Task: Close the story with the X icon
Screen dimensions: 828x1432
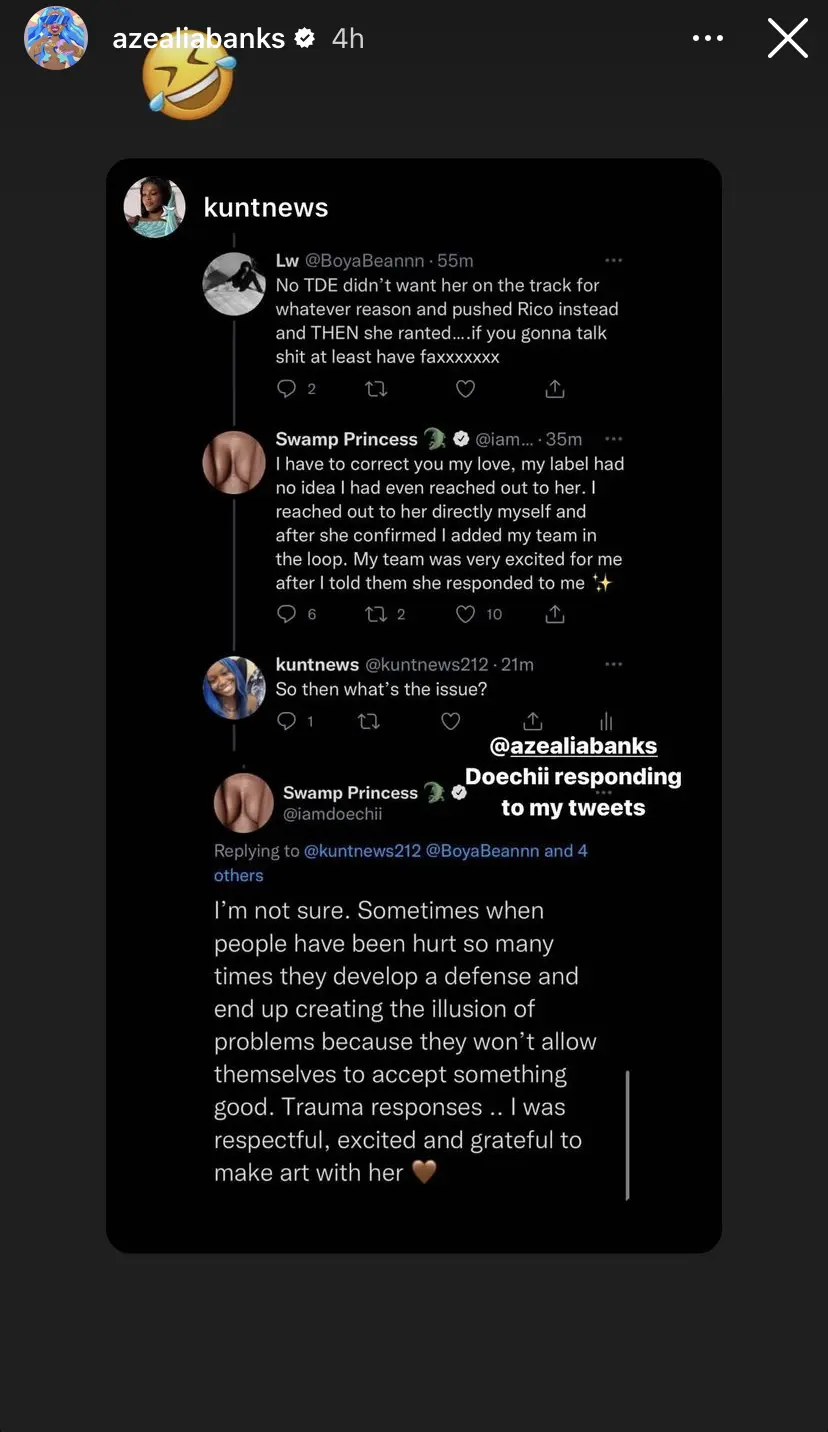Action: pyautogui.click(x=788, y=38)
